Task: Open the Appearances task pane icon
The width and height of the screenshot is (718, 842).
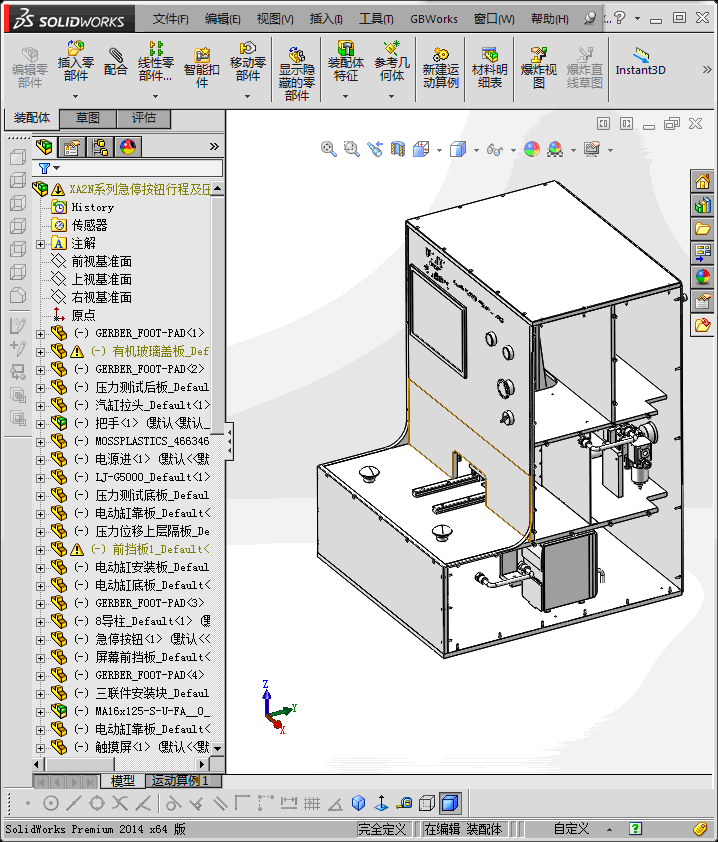Action: tap(702, 277)
